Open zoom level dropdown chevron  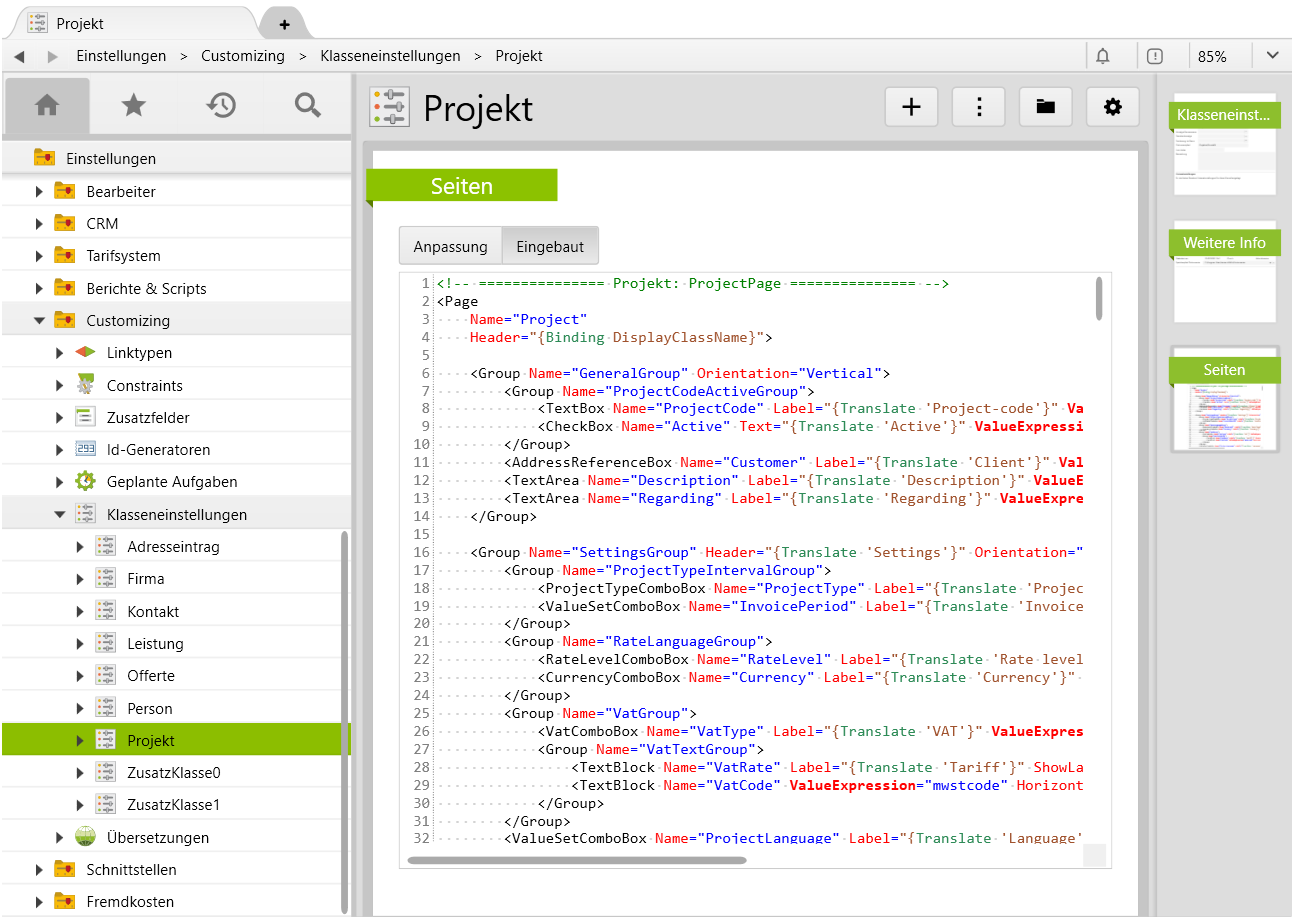[1272, 56]
